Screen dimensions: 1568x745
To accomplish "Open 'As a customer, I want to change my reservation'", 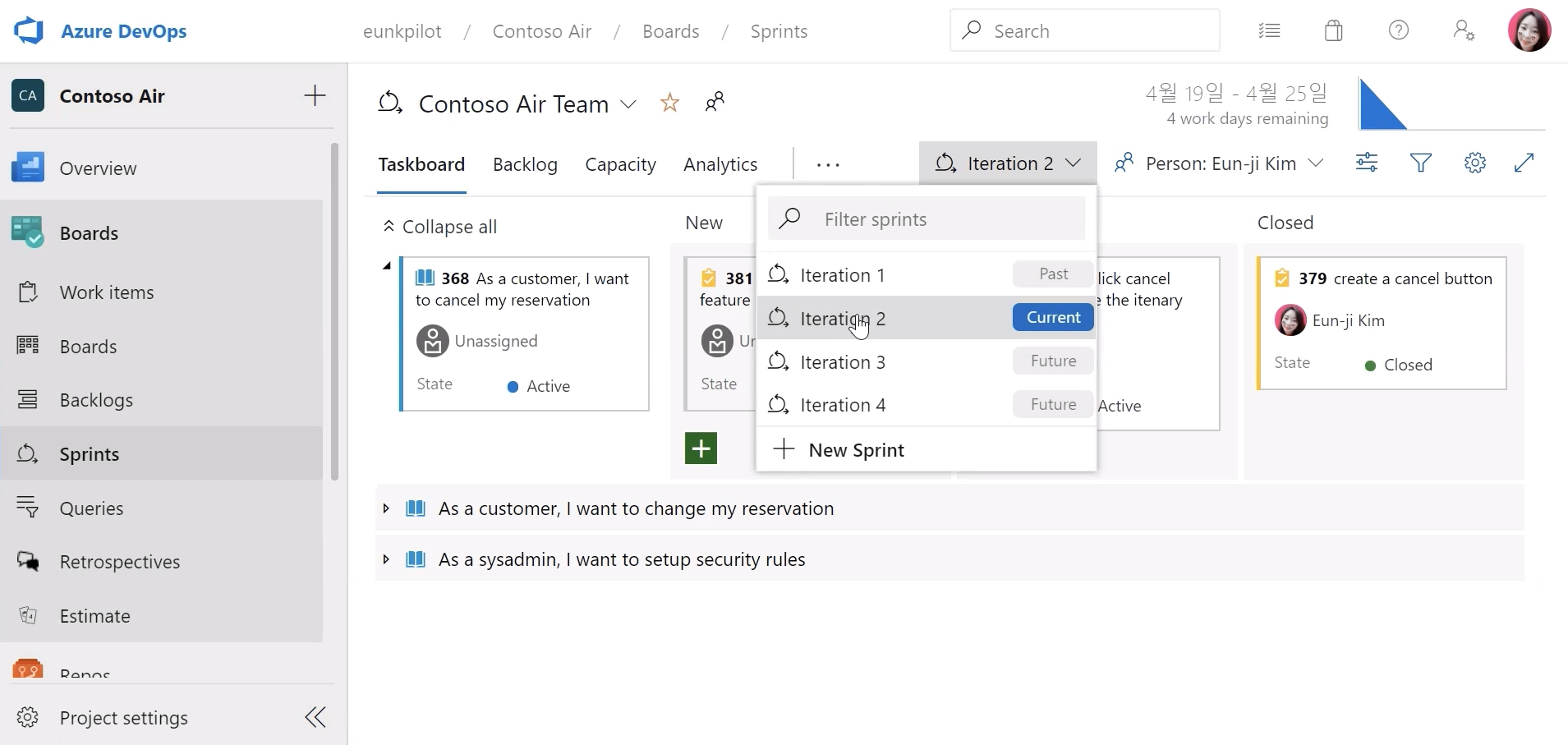I will (x=637, y=508).
